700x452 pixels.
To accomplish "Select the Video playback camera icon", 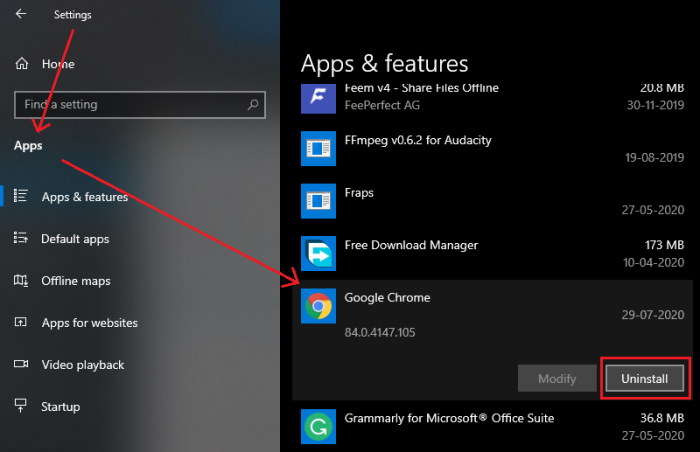I will coord(21,364).
